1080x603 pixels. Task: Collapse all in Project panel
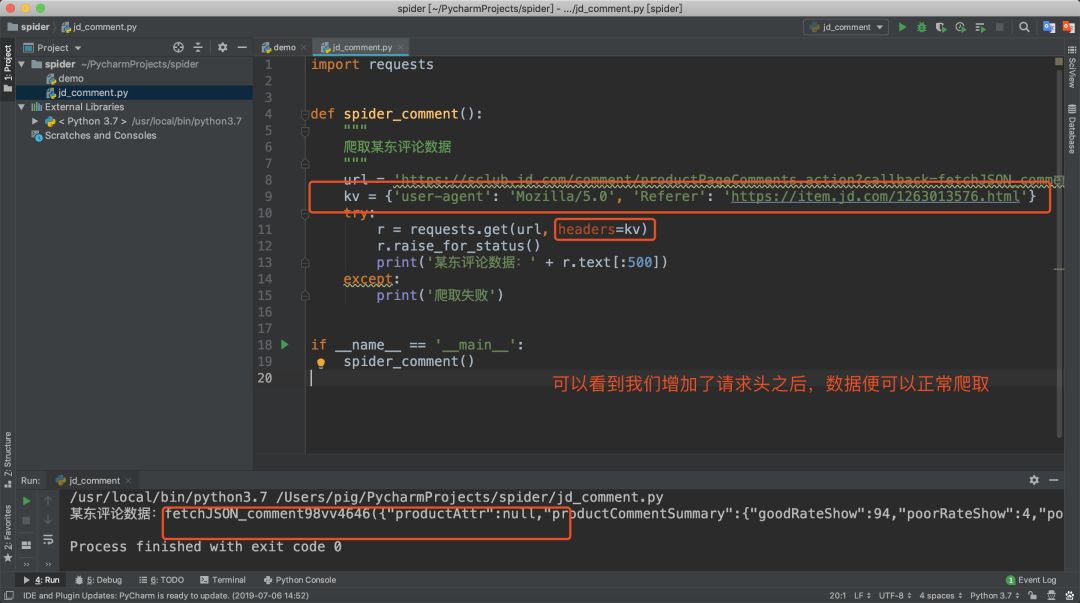pyautogui.click(x=199, y=47)
